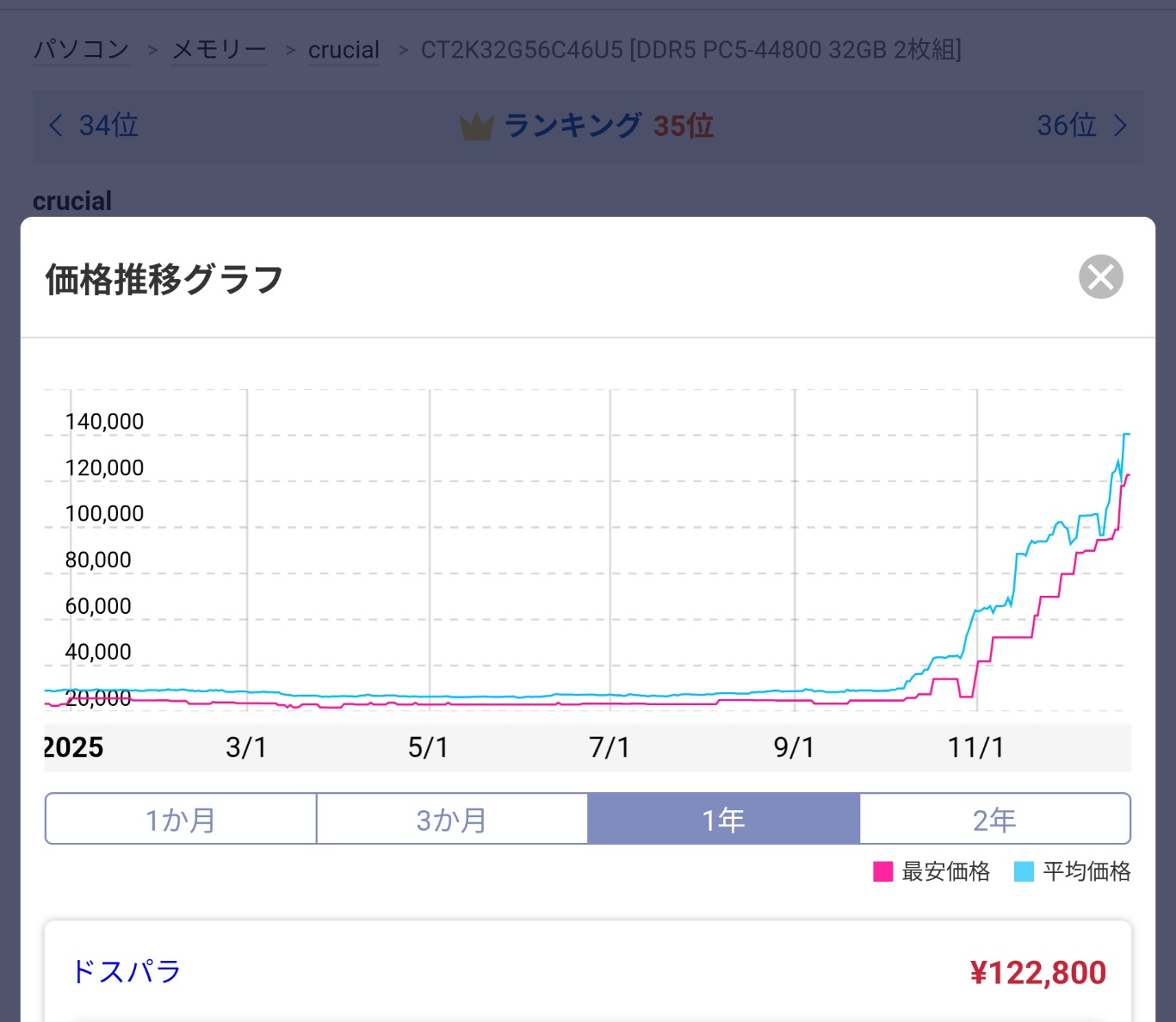
Task: Open the パソコン breadcrumb link
Action: pos(81,50)
